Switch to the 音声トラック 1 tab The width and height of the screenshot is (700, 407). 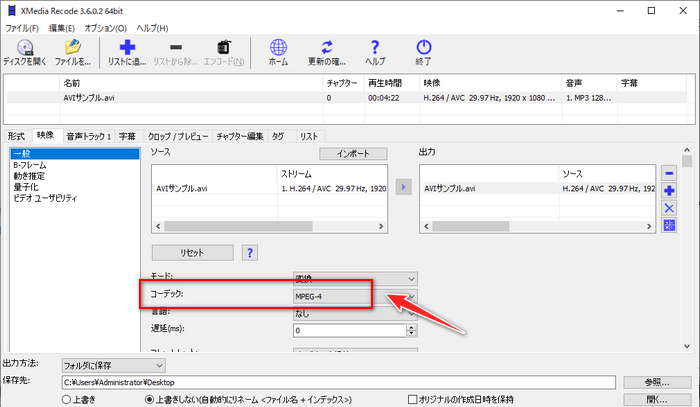click(x=88, y=135)
